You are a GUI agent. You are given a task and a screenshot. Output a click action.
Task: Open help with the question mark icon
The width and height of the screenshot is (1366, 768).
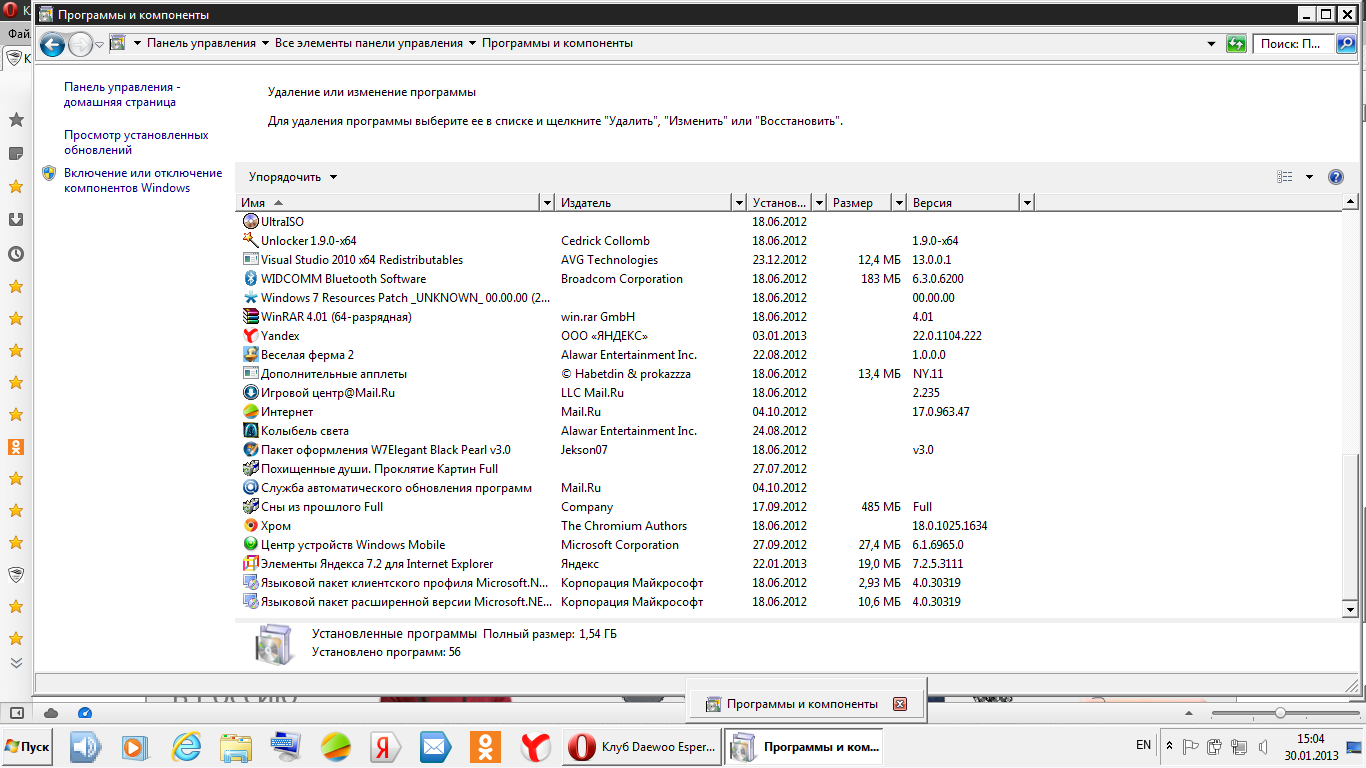pos(1335,177)
